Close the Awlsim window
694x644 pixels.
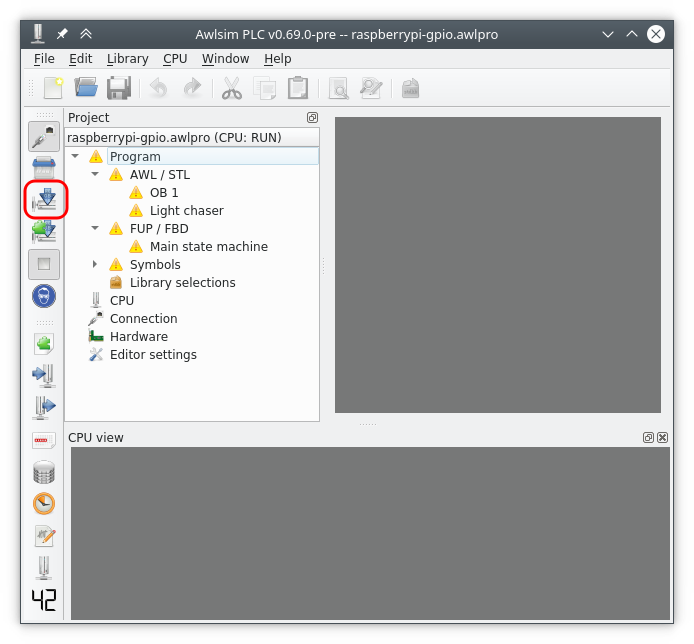tap(656, 34)
